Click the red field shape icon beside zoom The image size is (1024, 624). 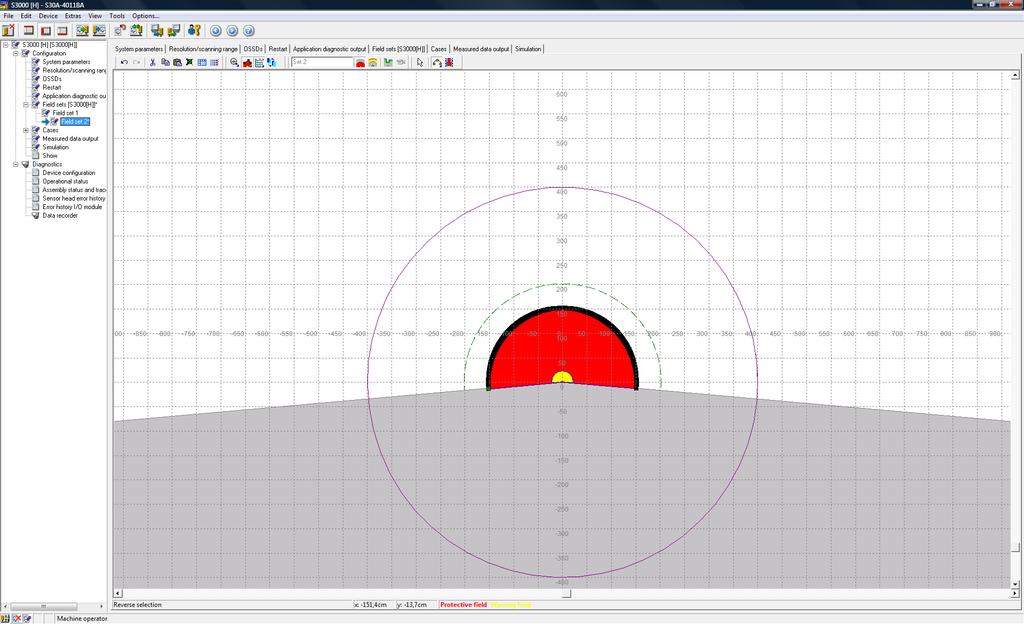pos(247,63)
